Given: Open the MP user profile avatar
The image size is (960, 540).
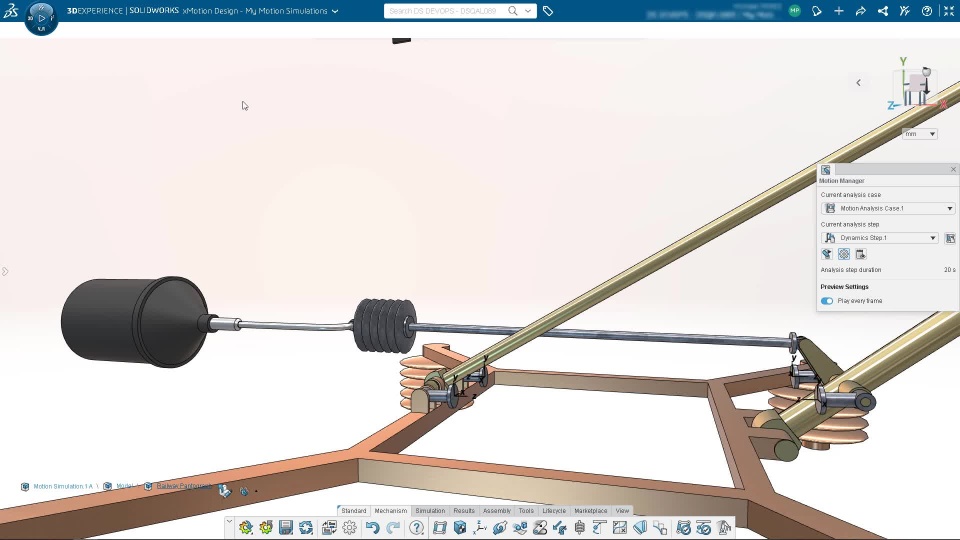Looking at the screenshot, I should point(795,10).
